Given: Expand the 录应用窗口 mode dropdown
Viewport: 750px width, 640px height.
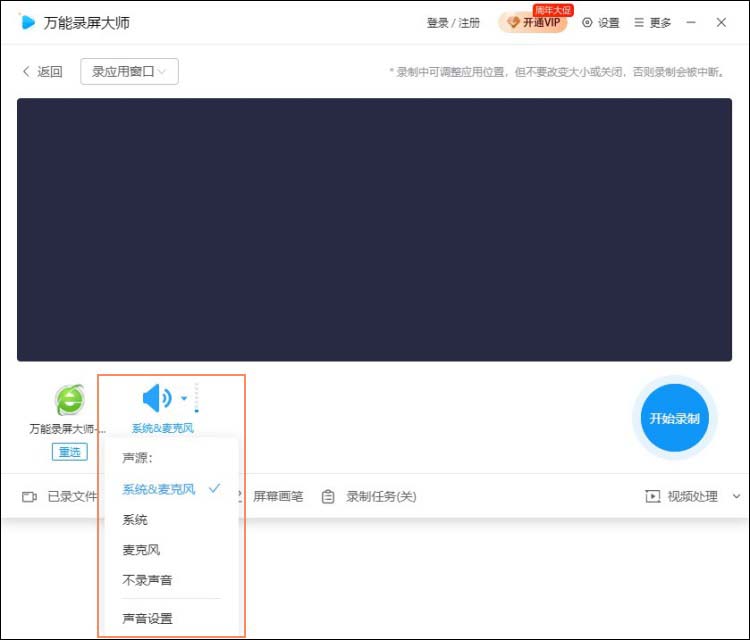Looking at the screenshot, I should point(129,71).
